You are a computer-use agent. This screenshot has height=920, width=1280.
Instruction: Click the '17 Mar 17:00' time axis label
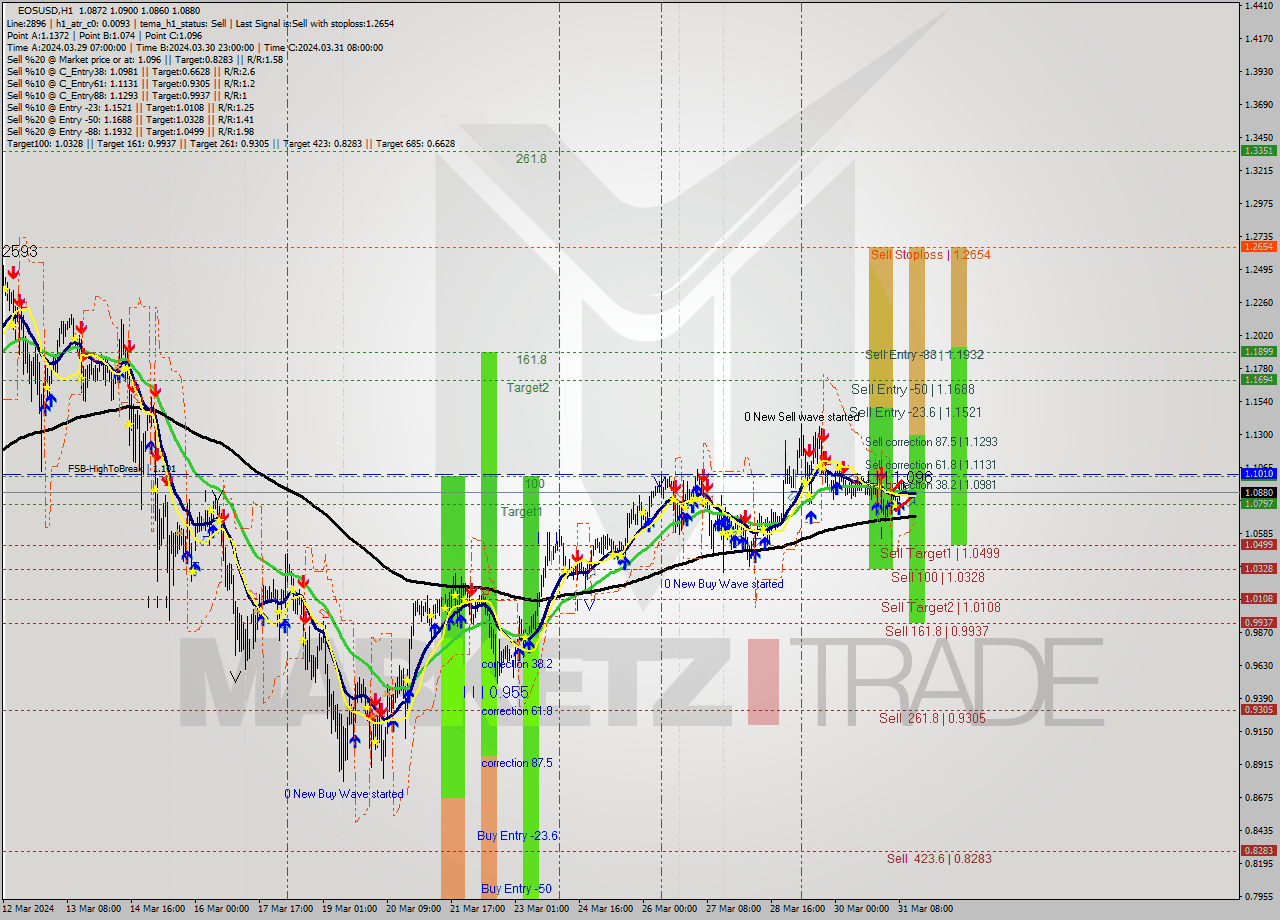(x=284, y=909)
